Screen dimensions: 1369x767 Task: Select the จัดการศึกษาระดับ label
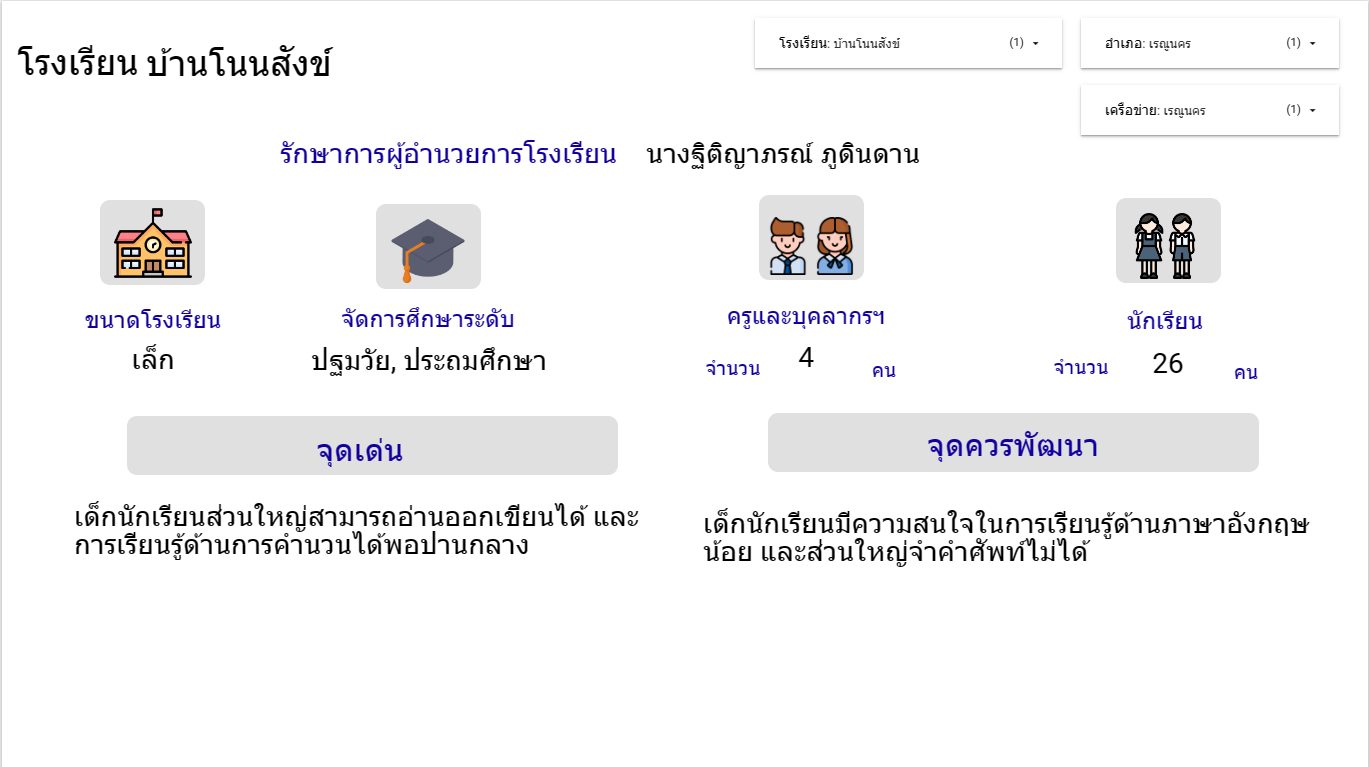click(428, 320)
